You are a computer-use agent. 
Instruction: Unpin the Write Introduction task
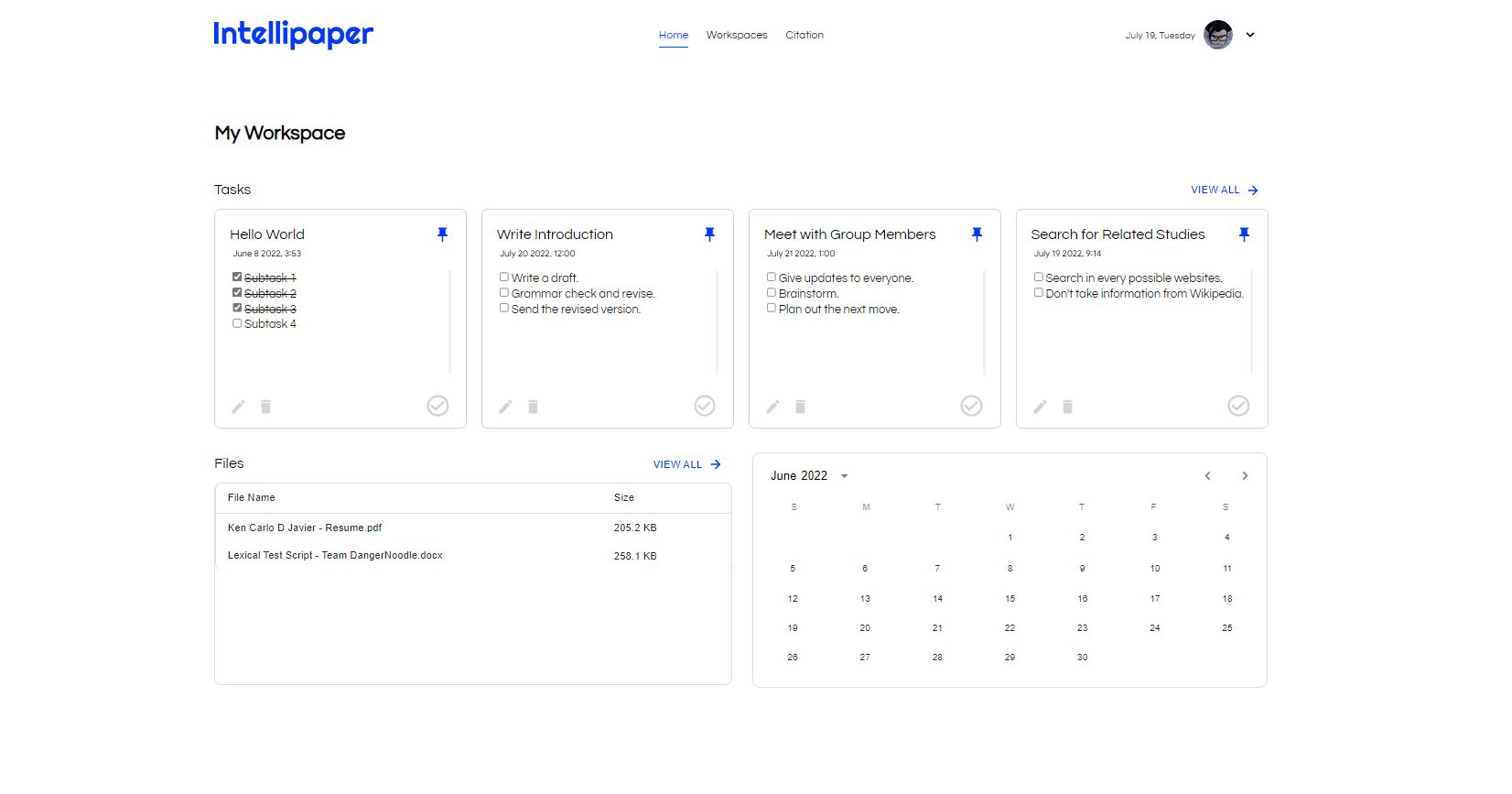(709, 234)
